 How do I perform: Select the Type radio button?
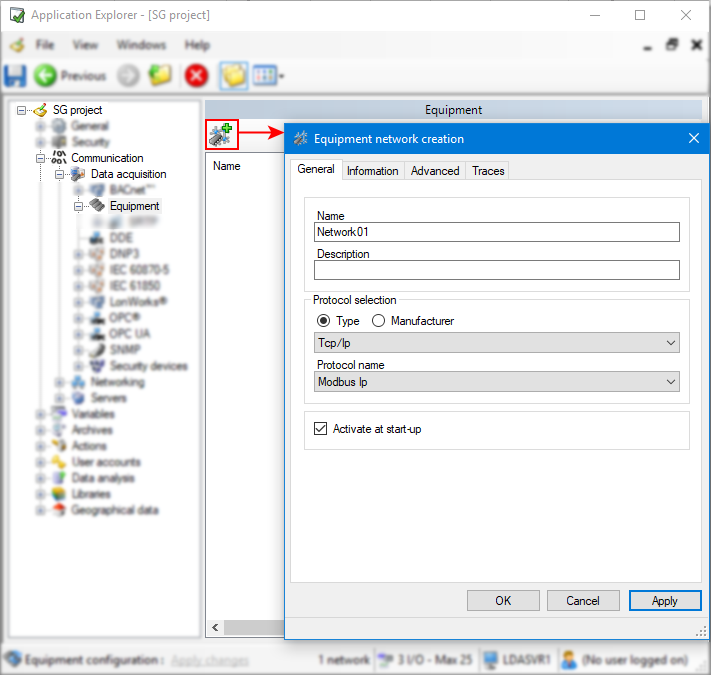[323, 321]
